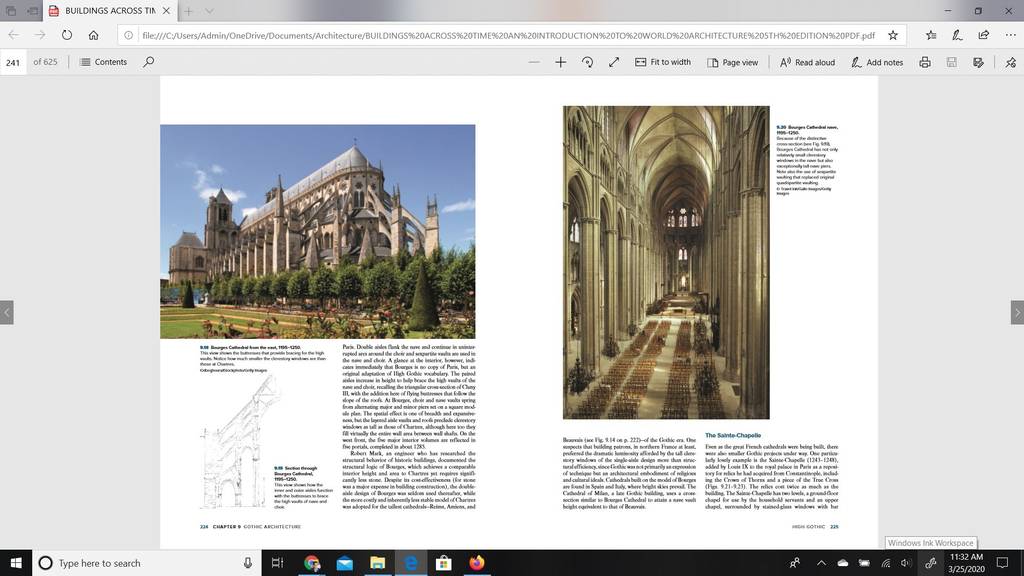This screenshot has width=1024, height=576.
Task: Open Edge settings and more menu
Action: (1010, 35)
